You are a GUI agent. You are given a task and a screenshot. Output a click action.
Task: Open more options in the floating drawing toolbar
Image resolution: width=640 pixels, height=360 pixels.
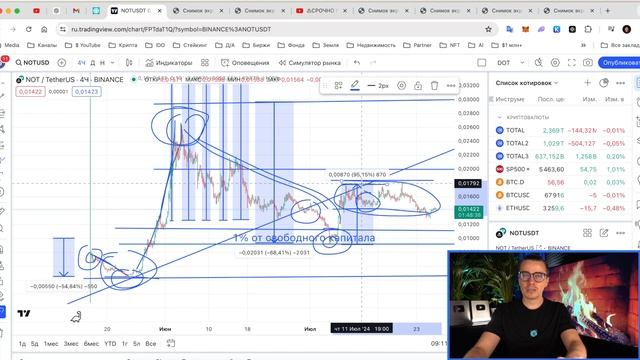pos(451,85)
